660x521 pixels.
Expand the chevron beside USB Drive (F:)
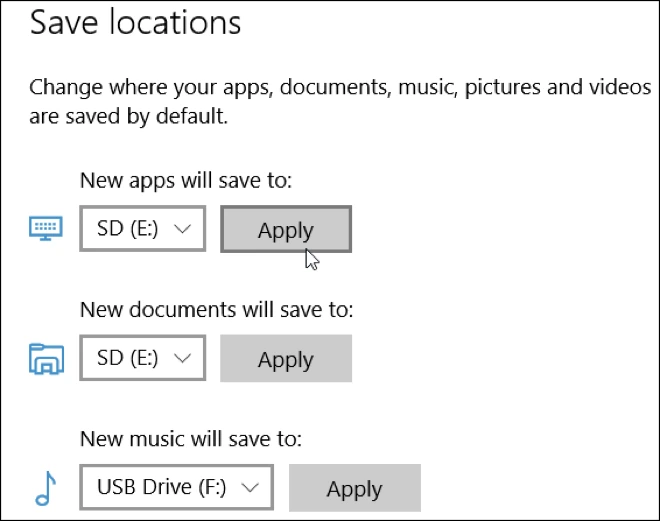click(251, 488)
